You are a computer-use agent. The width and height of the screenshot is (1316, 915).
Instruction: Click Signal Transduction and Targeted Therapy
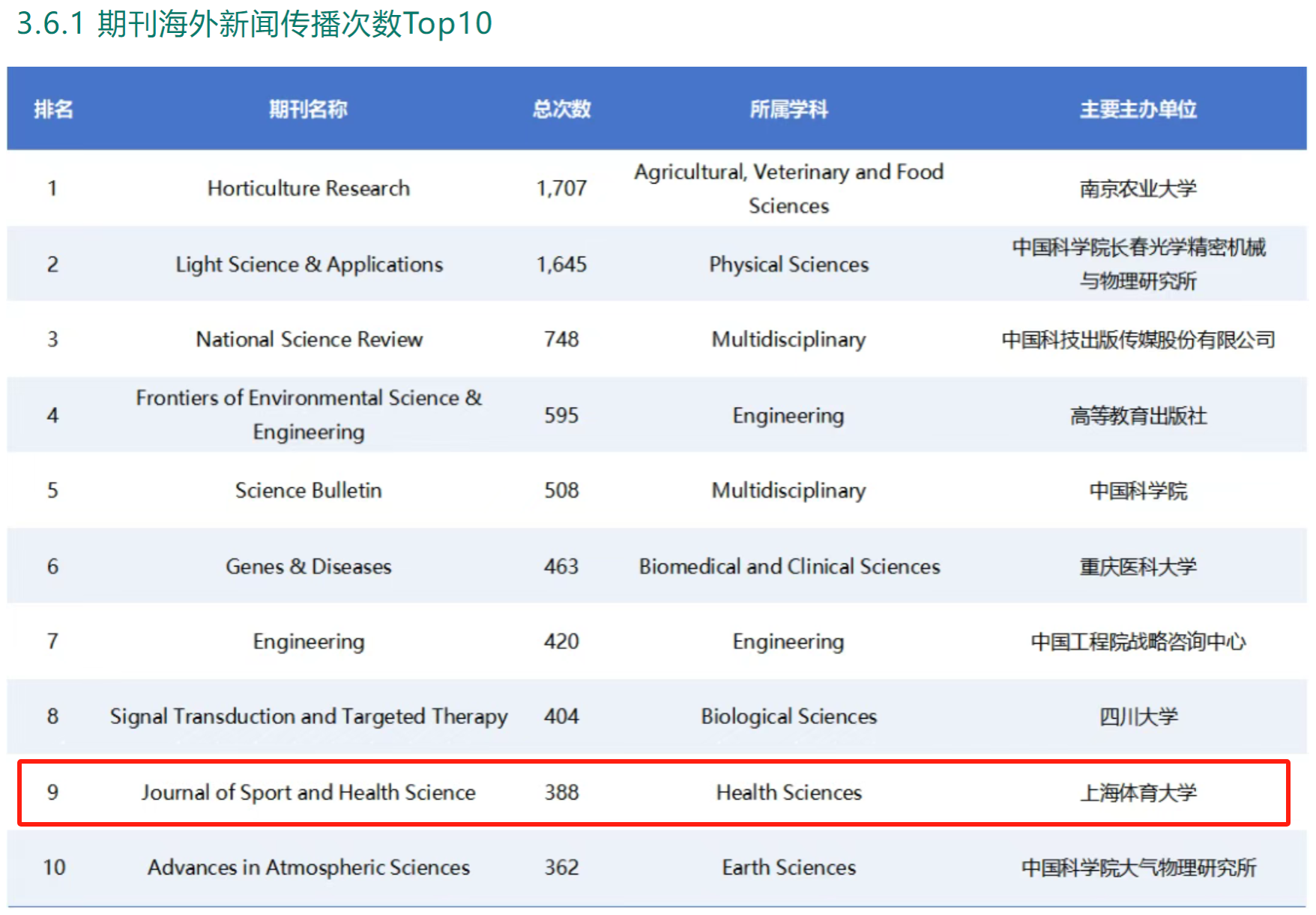pos(308,716)
